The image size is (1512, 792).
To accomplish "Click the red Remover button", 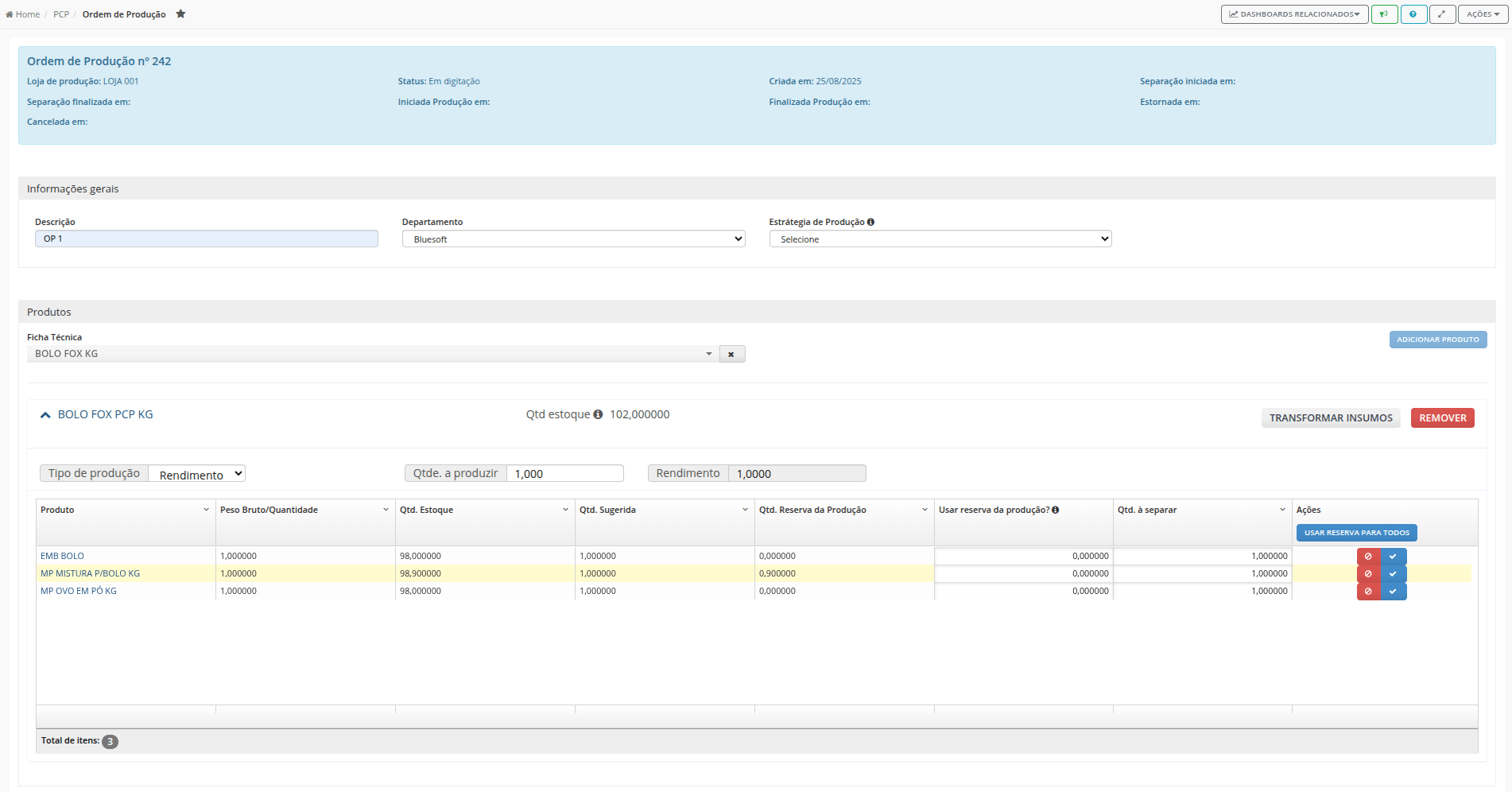I will pos(1443,418).
